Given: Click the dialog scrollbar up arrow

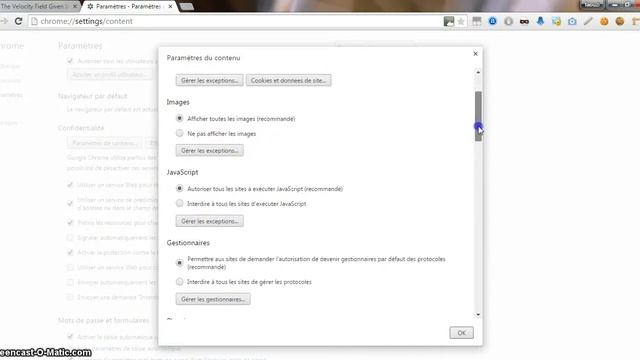Looking at the screenshot, I should (478, 72).
